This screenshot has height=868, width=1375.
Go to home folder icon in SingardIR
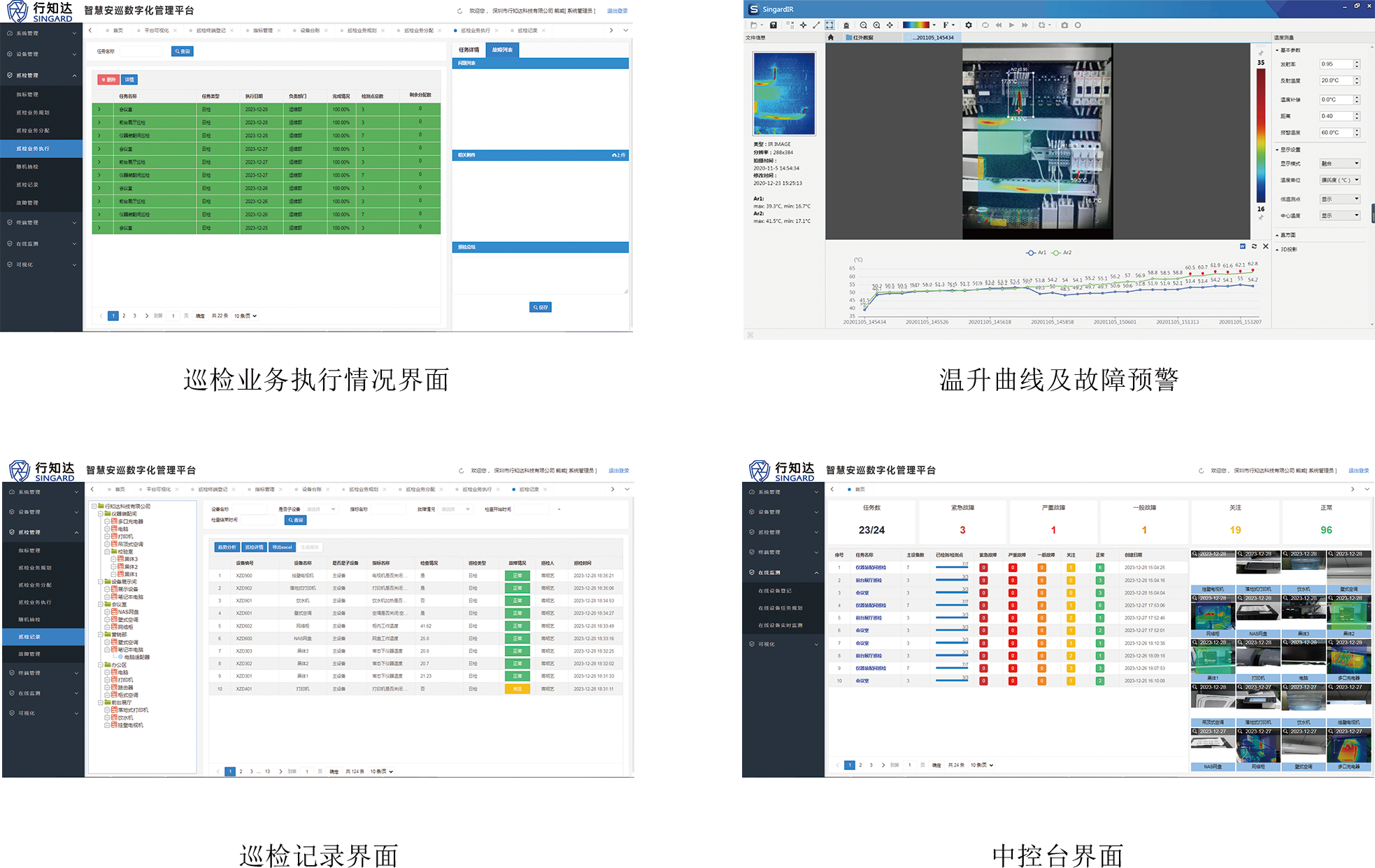coord(830,38)
